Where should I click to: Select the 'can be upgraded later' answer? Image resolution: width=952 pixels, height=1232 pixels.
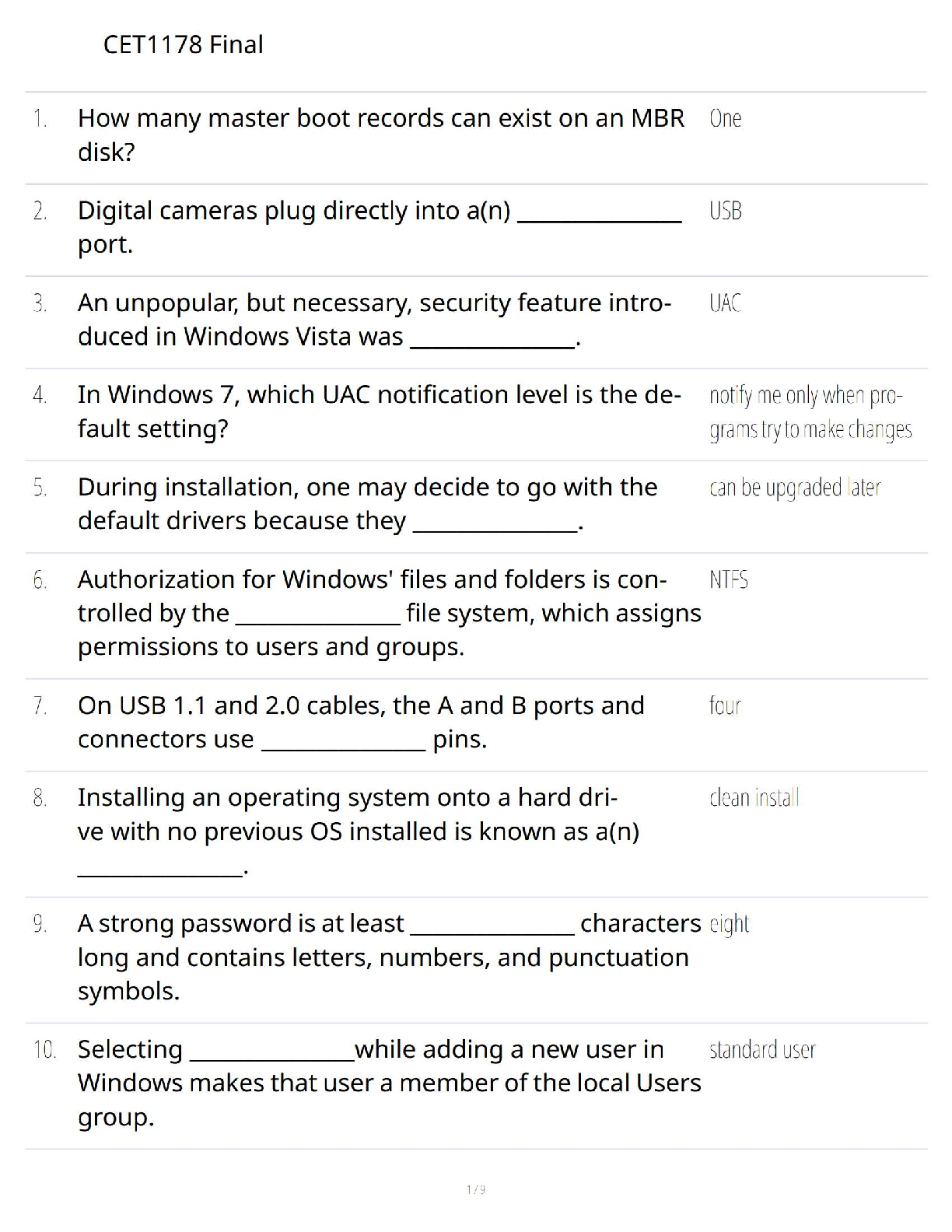[794, 488]
